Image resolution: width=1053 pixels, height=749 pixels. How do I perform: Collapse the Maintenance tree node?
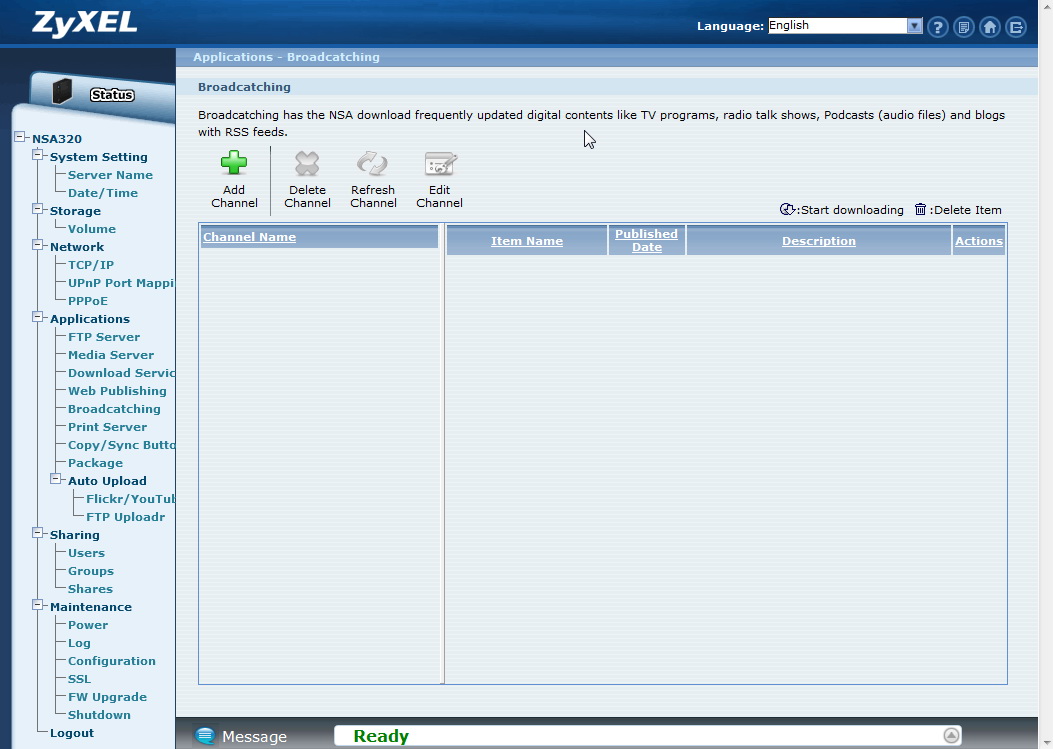38,605
